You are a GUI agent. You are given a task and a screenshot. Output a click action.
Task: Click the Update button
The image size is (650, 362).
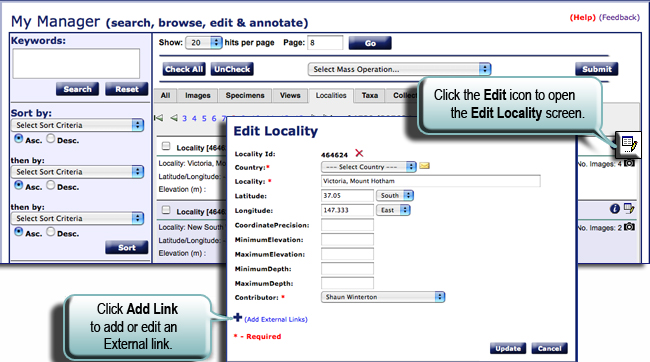pos(508,348)
